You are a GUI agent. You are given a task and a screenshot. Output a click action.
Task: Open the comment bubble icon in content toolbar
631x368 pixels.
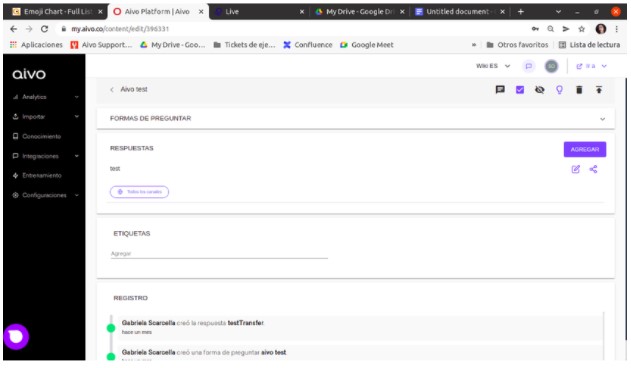(500, 89)
